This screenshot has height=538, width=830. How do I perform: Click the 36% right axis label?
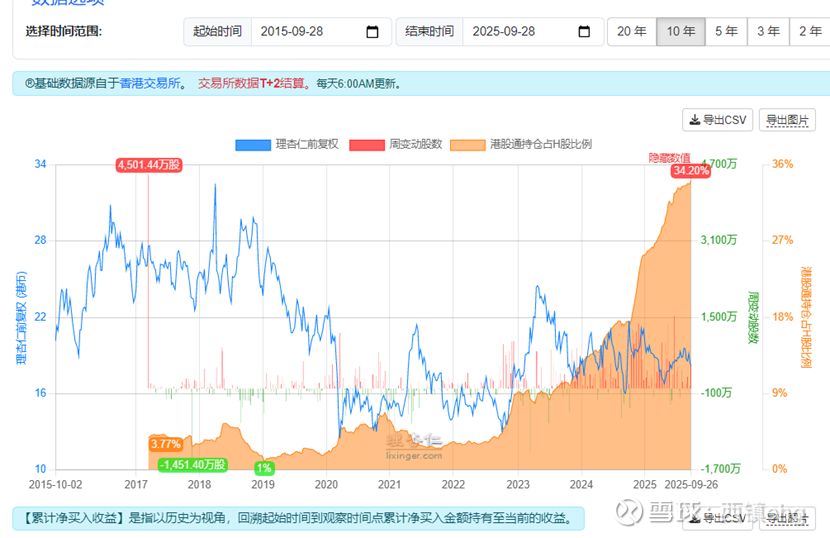point(782,164)
